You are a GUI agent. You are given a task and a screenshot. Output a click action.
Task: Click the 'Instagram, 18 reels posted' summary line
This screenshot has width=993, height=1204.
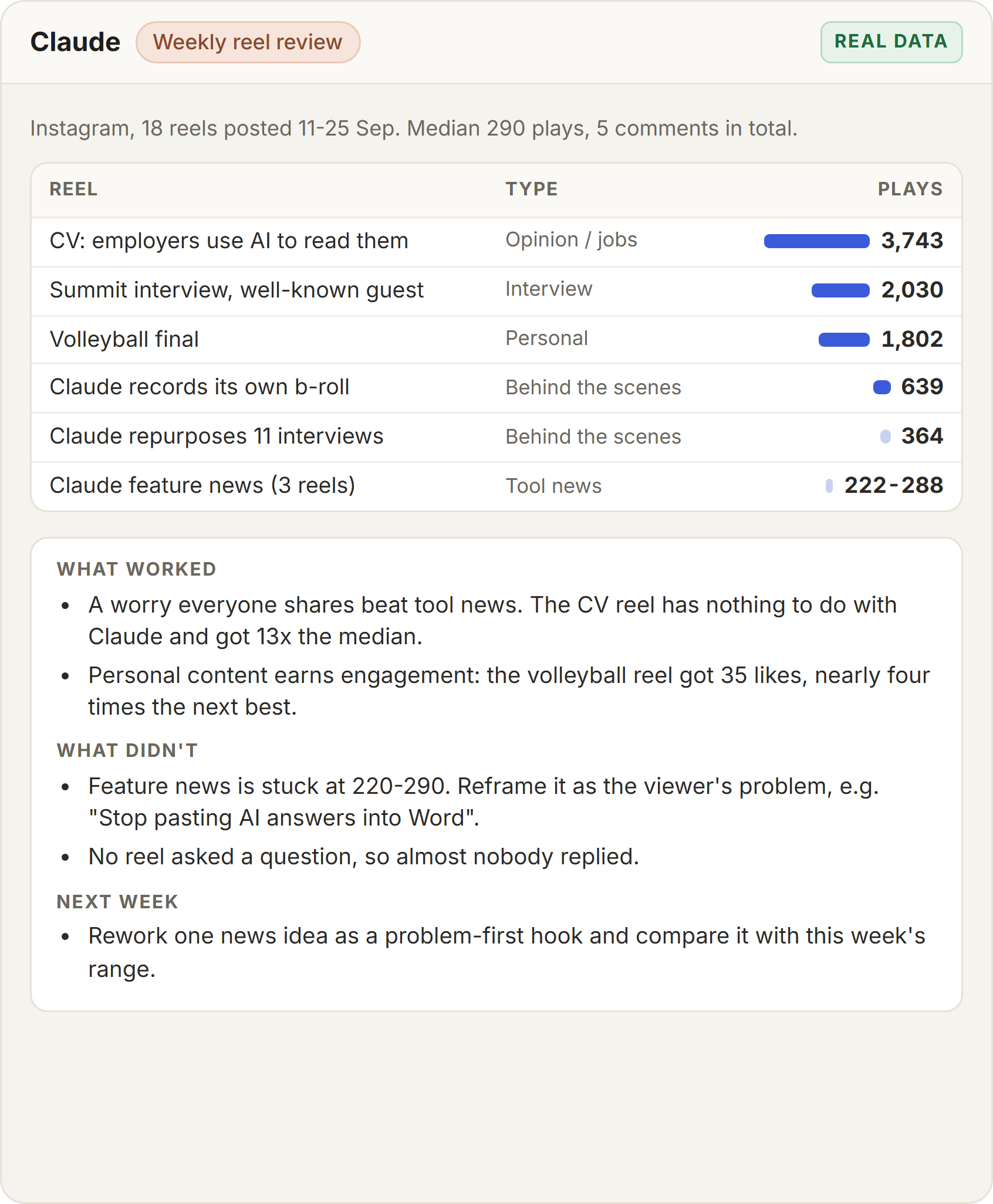point(414,128)
